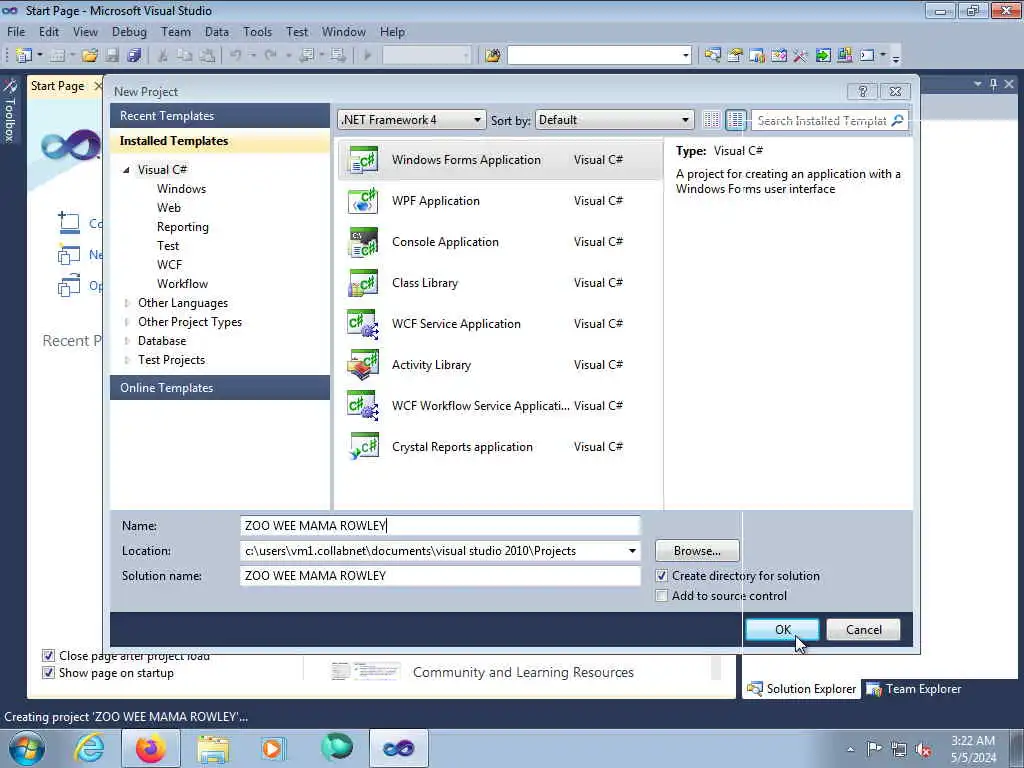
Task: Click the Save All toolbar icon
Action: click(x=134, y=56)
